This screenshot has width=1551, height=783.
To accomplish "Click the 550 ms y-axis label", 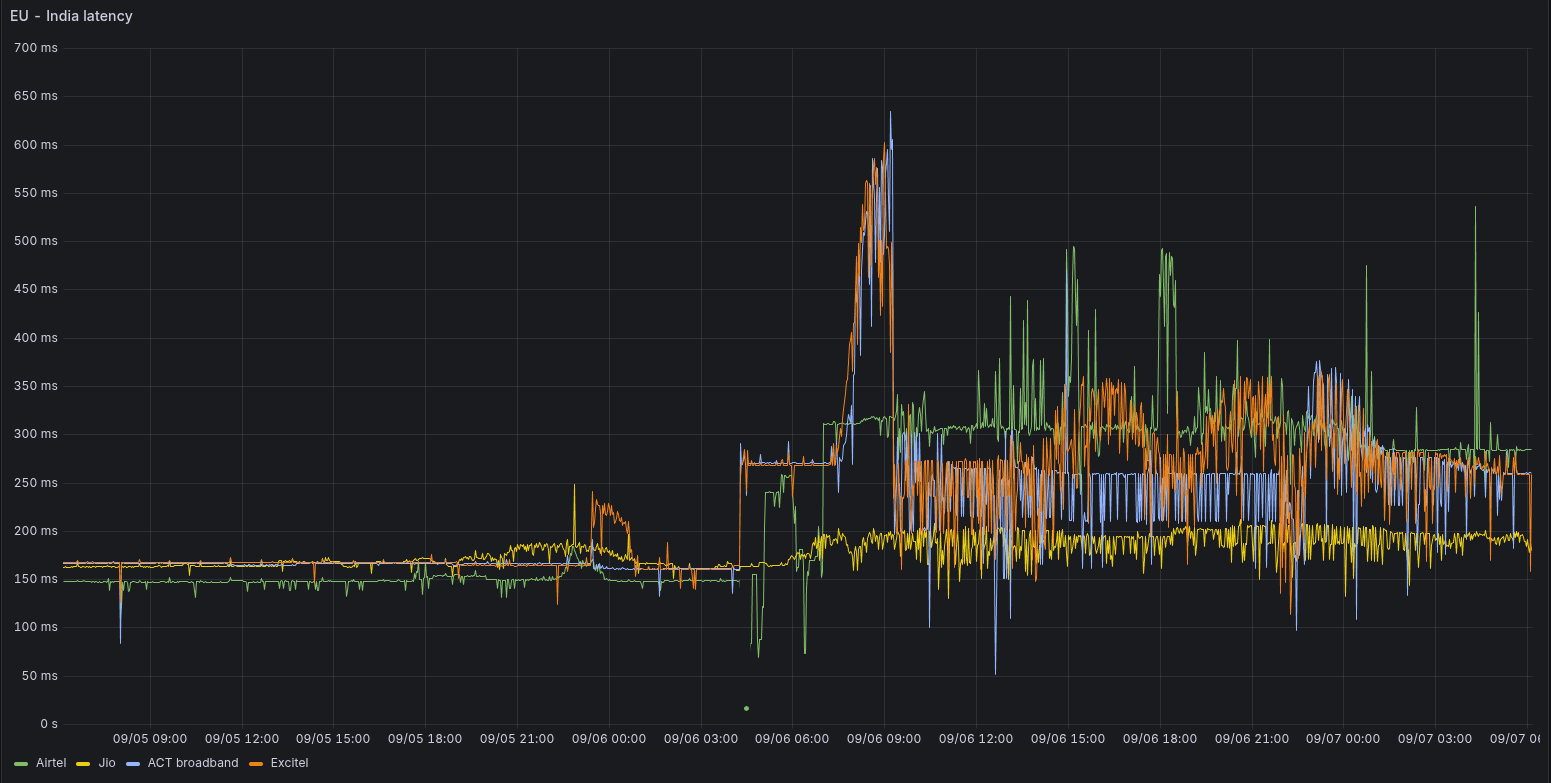I will coord(35,193).
